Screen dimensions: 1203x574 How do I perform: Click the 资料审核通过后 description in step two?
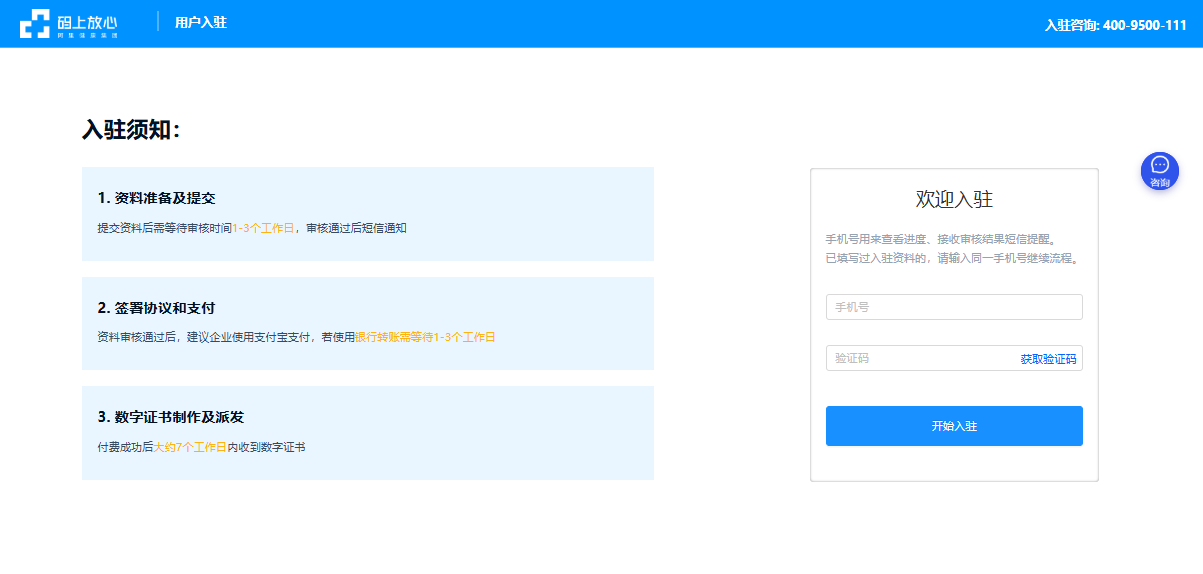pos(136,337)
